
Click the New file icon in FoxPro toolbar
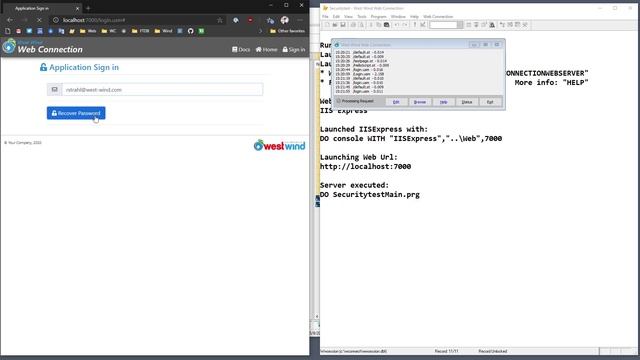[x=327, y=25]
